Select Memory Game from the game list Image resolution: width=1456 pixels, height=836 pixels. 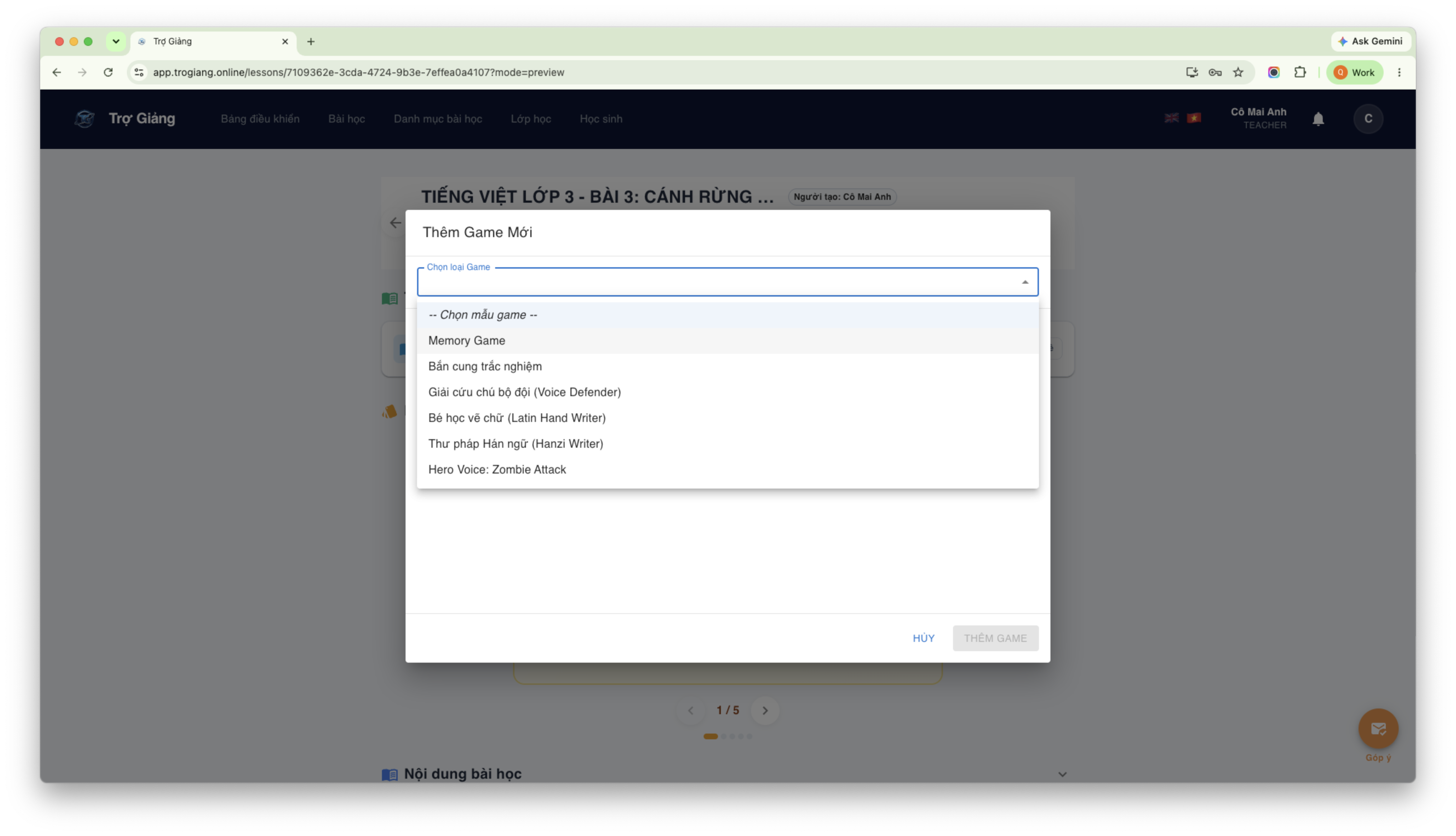click(x=727, y=341)
